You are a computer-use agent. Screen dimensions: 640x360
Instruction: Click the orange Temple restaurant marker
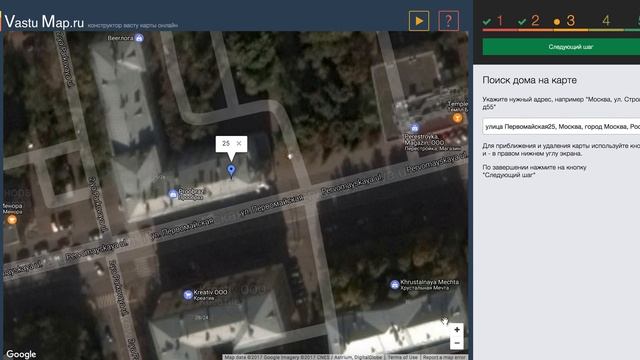pyautogui.click(x=458, y=118)
